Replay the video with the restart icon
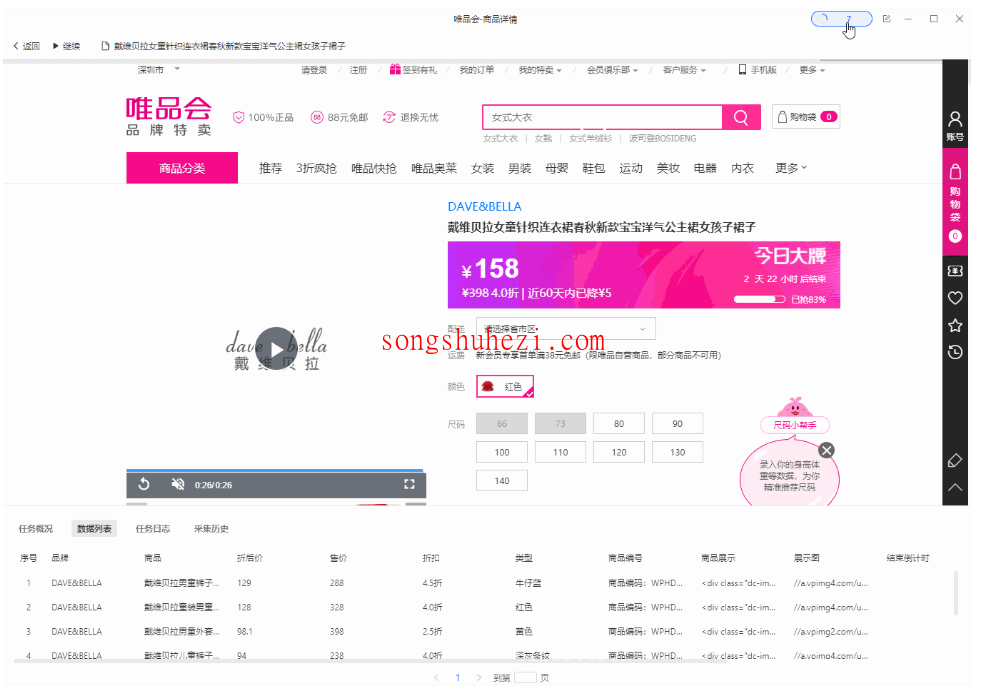Image resolution: width=985 pixels, height=697 pixels. click(144, 484)
